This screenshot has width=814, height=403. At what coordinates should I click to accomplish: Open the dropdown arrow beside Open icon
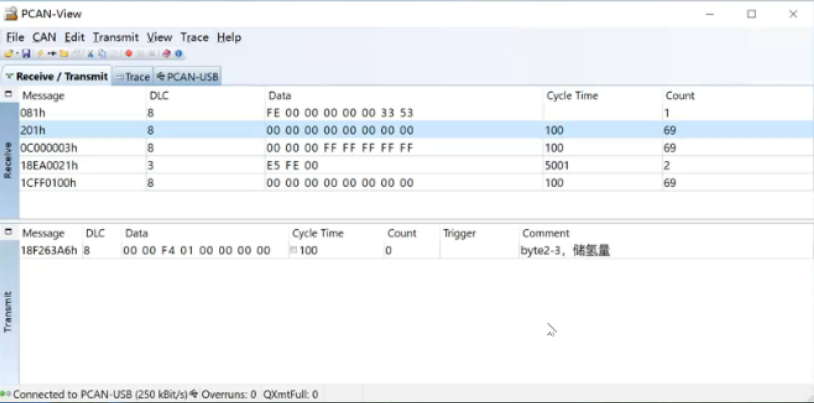click(x=17, y=53)
